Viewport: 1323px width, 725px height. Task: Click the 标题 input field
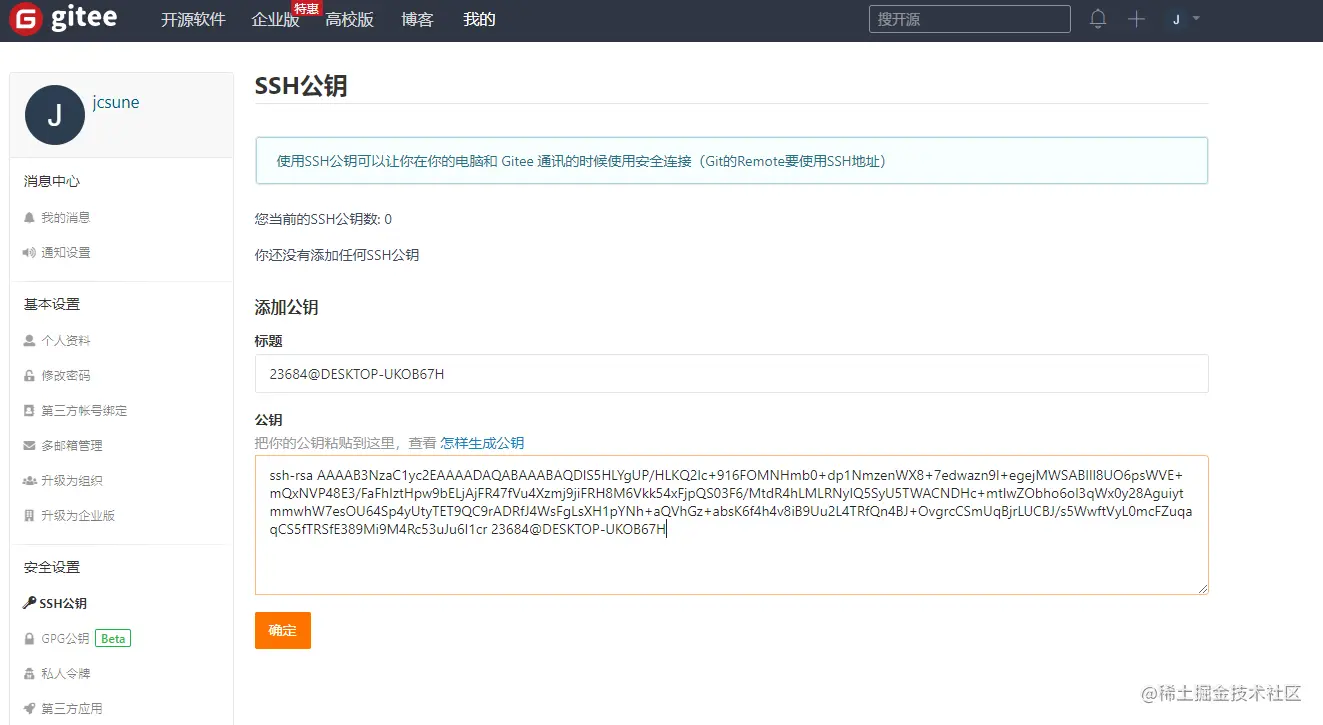(732, 373)
